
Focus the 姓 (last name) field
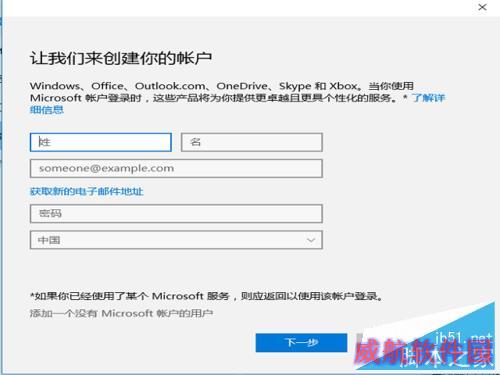point(101,142)
